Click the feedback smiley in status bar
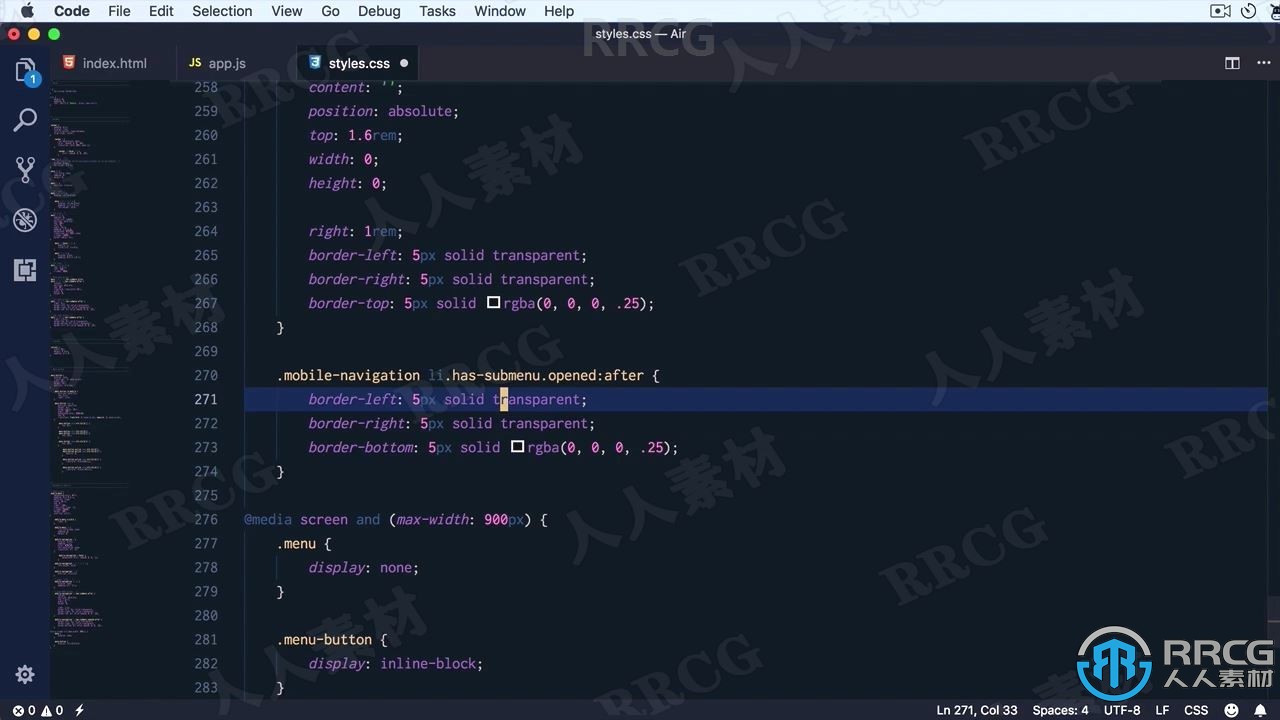The height and width of the screenshot is (720, 1280). [1231, 710]
